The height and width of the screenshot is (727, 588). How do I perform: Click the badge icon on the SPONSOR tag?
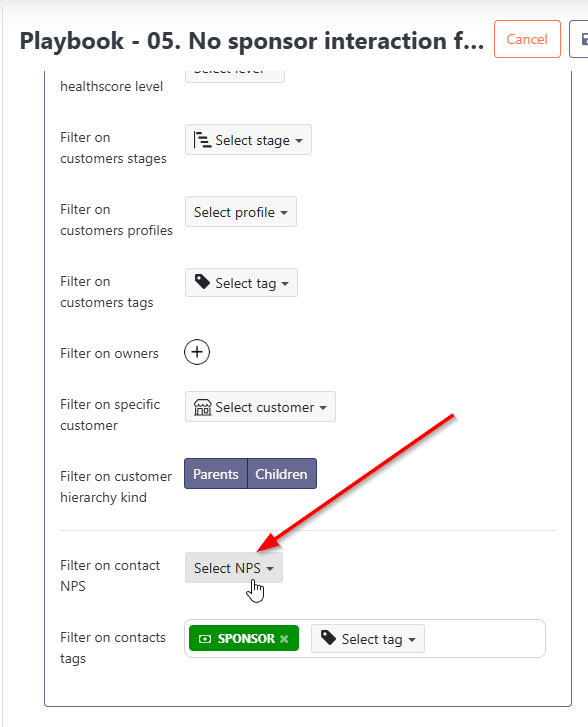pyautogui.click(x=205, y=639)
